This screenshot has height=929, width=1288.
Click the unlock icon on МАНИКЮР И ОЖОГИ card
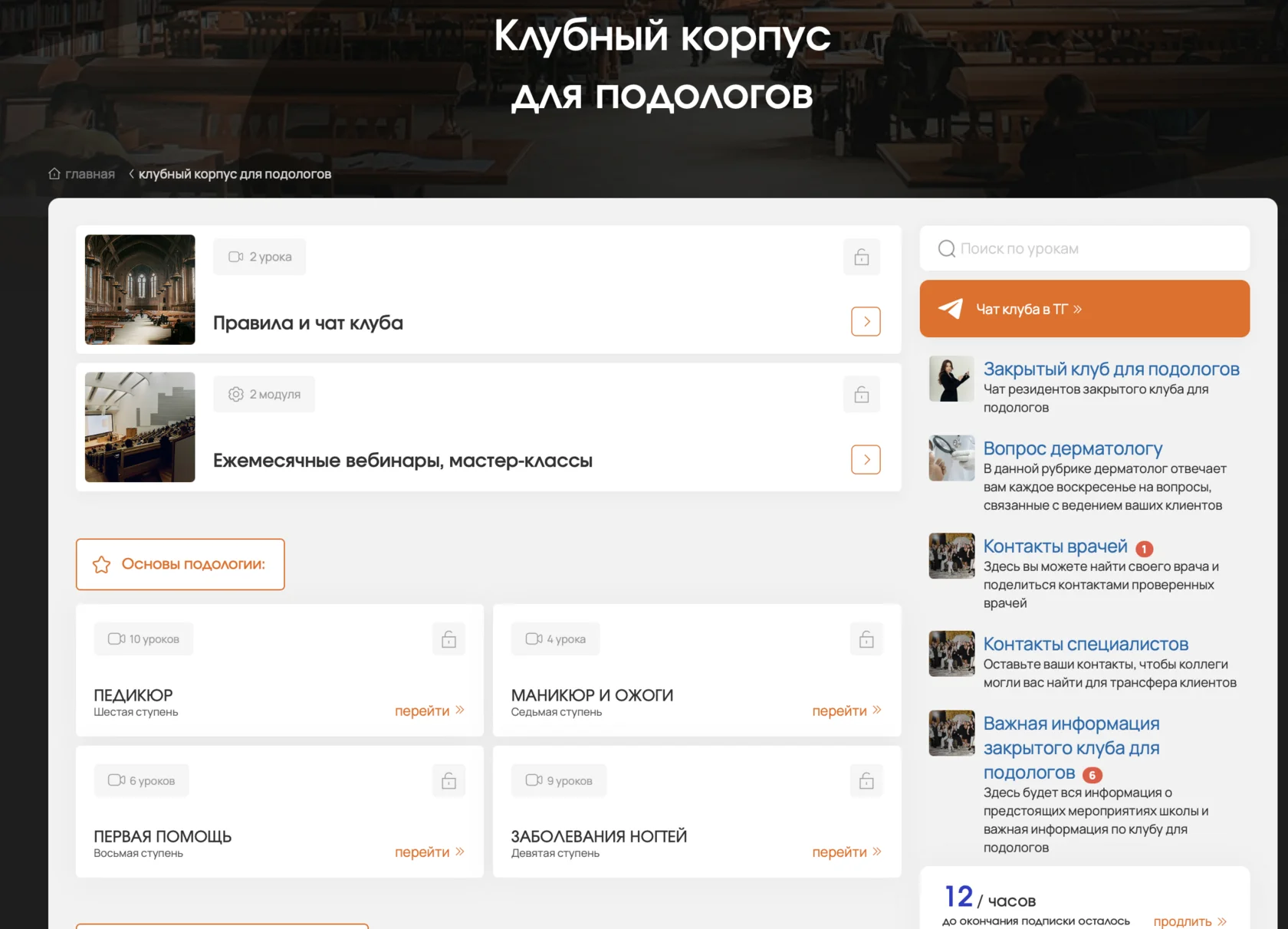tap(866, 638)
